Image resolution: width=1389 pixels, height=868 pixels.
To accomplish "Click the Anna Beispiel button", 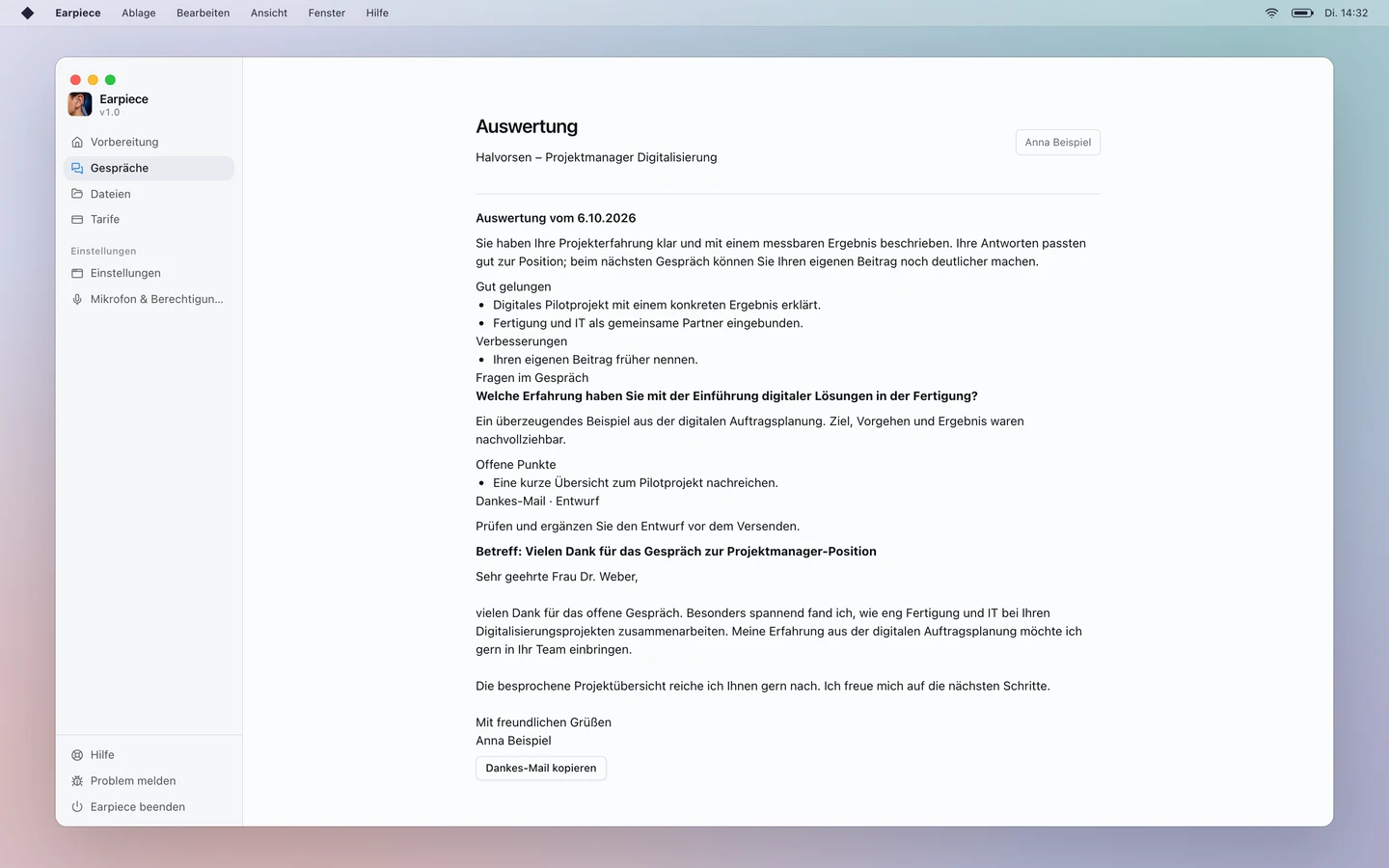I will (x=1058, y=143).
